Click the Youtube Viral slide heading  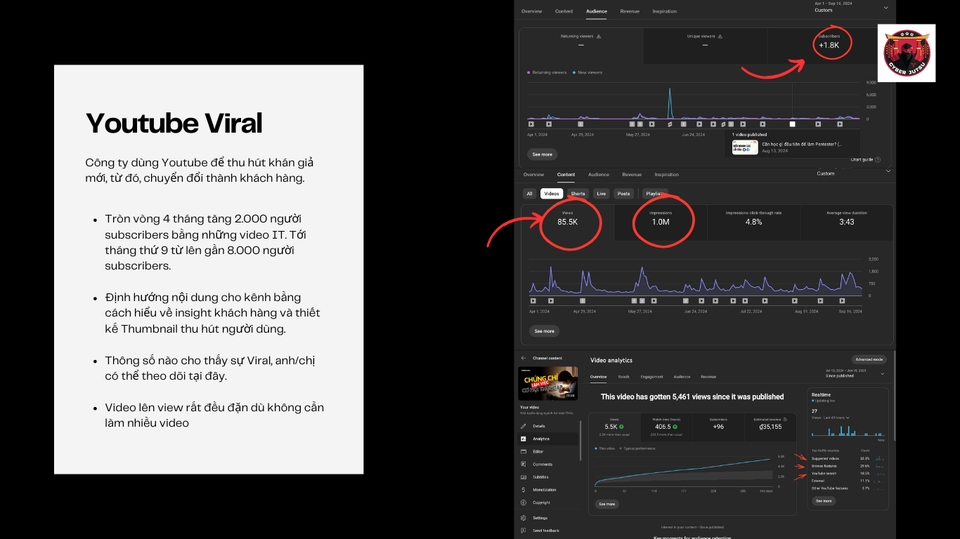pos(174,124)
